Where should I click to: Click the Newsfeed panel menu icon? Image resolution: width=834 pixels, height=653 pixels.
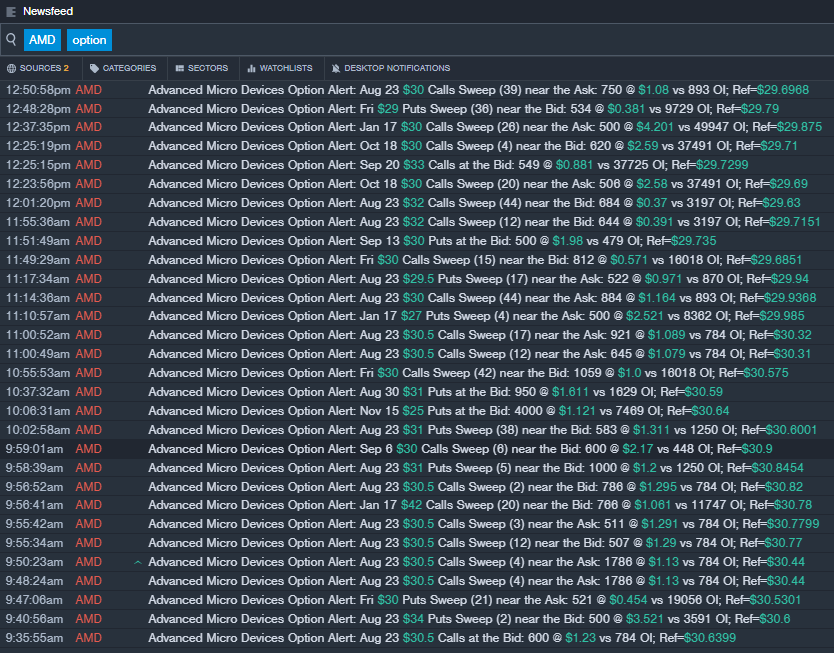coord(11,11)
